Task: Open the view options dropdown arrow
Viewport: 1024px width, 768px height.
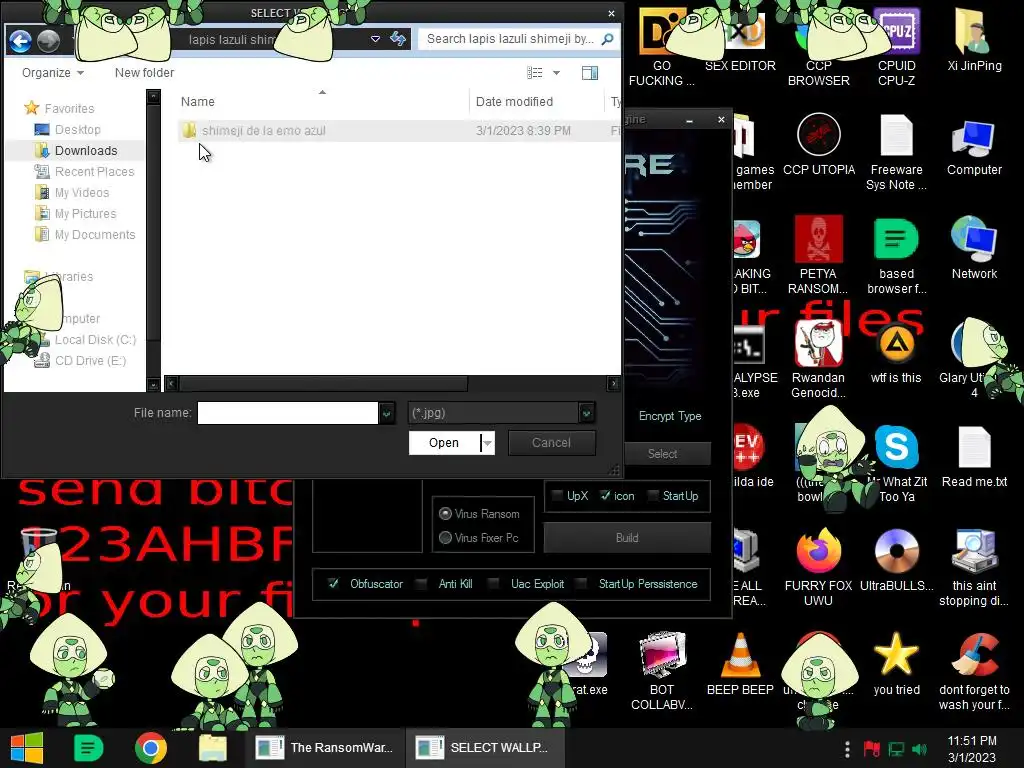Action: (556, 72)
